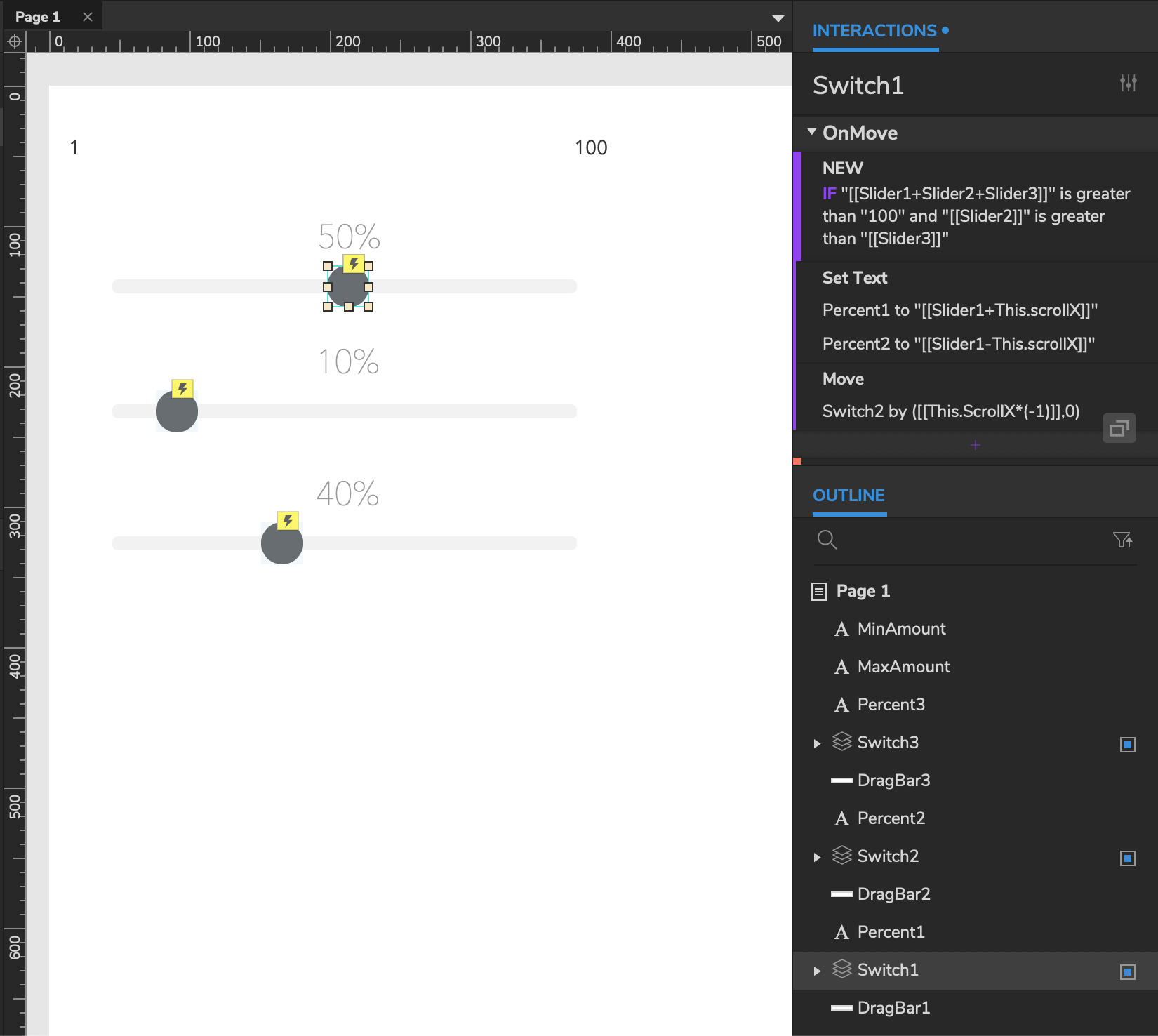
Task: Toggle the Switch3 dynamic panel view indicator
Action: pyautogui.click(x=1127, y=744)
